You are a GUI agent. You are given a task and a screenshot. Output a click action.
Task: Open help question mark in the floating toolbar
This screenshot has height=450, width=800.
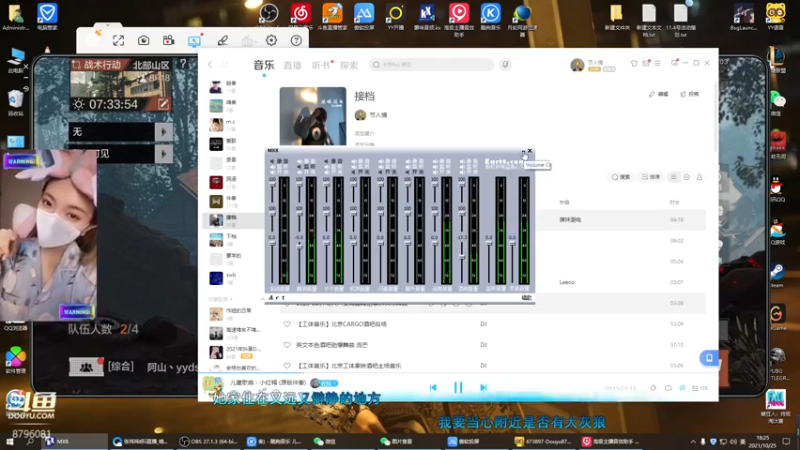[296, 40]
